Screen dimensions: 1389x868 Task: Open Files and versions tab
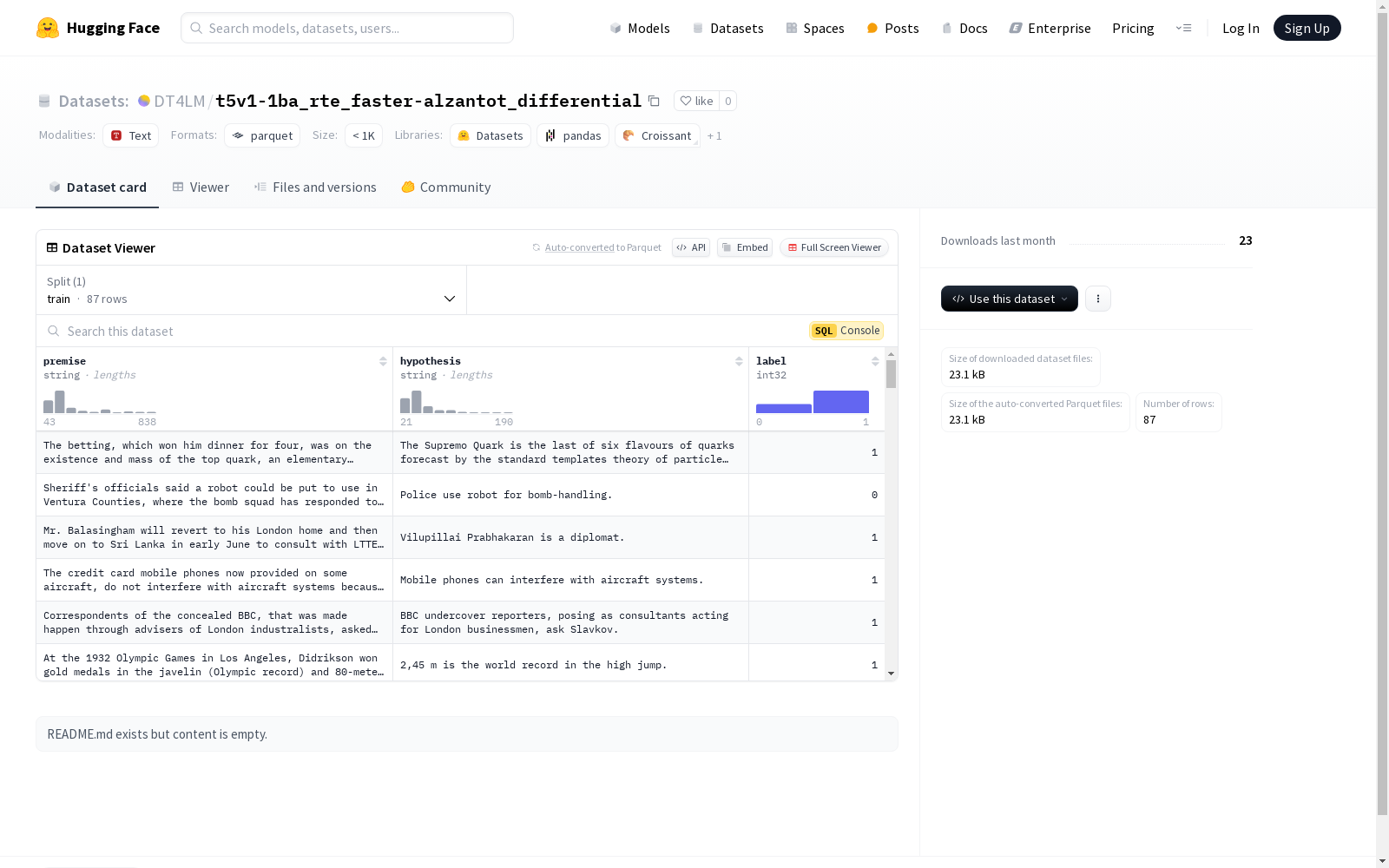click(315, 187)
